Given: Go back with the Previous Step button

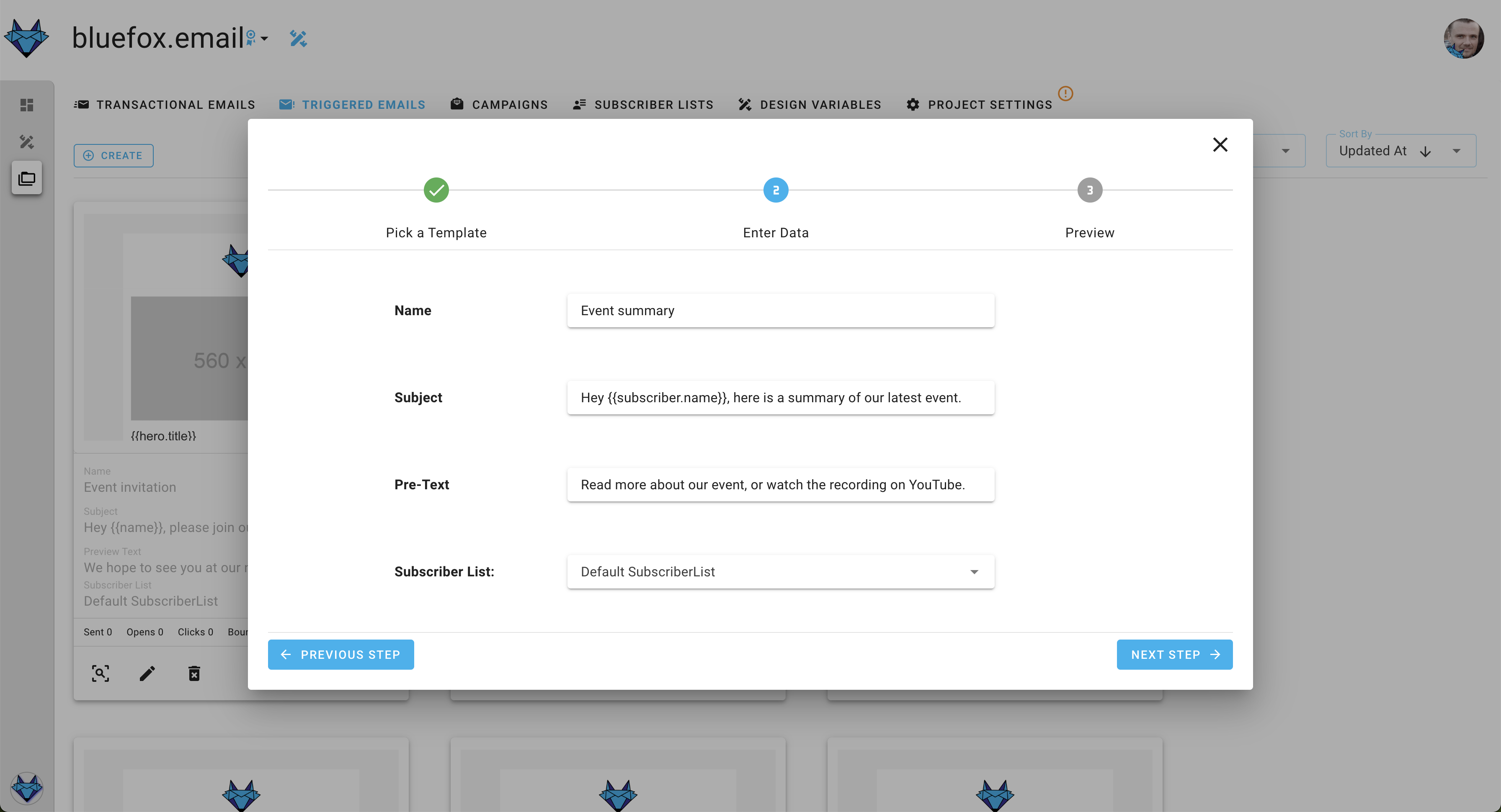Looking at the screenshot, I should [341, 654].
